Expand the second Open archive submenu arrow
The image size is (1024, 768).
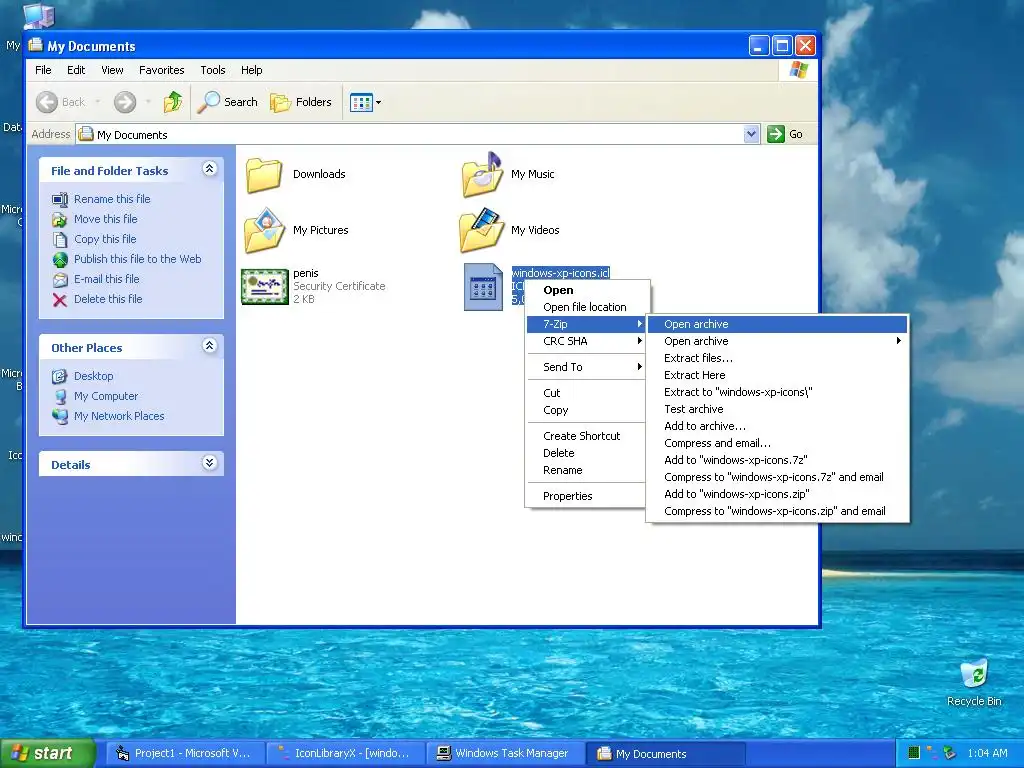899,341
